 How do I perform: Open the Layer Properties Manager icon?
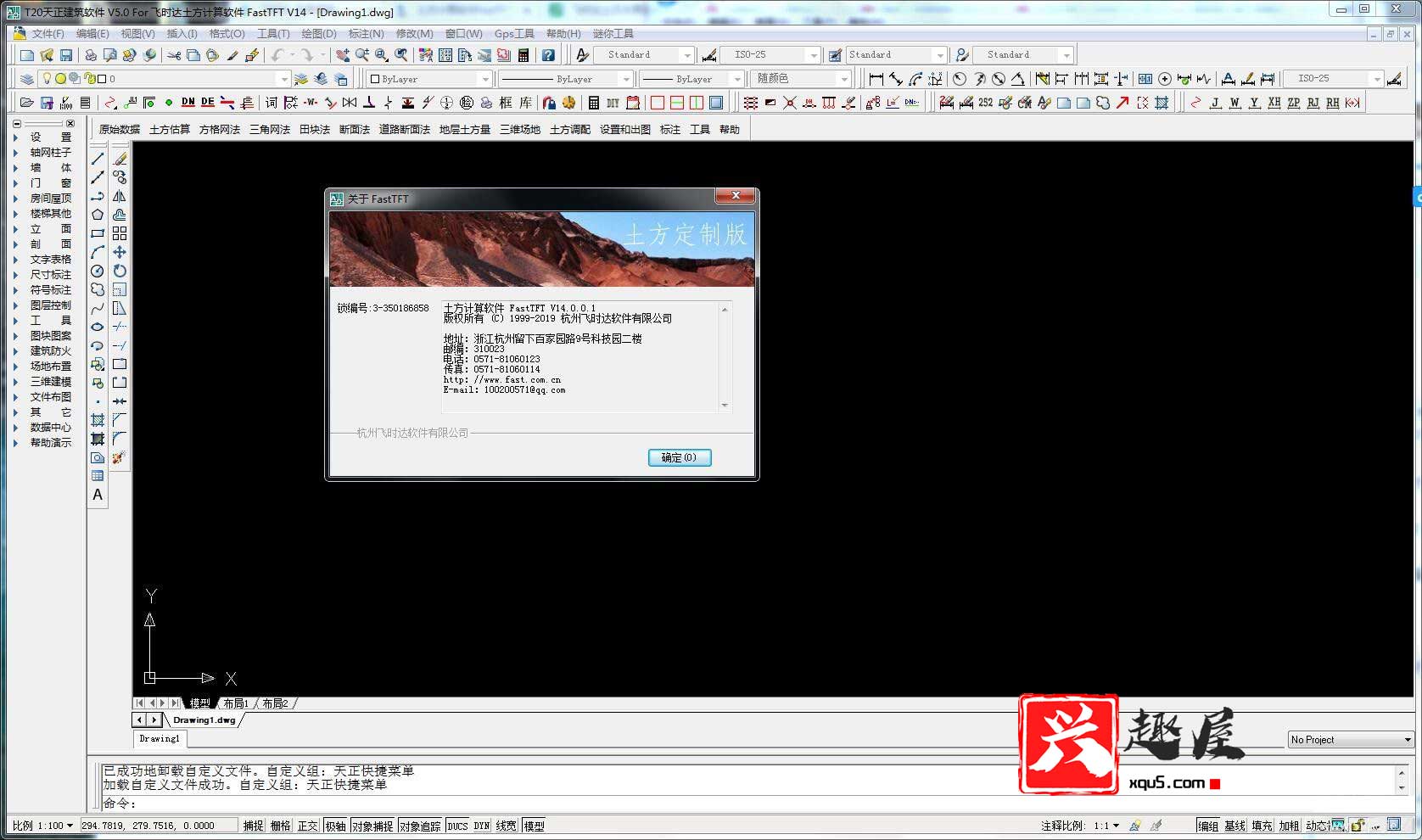coord(27,79)
